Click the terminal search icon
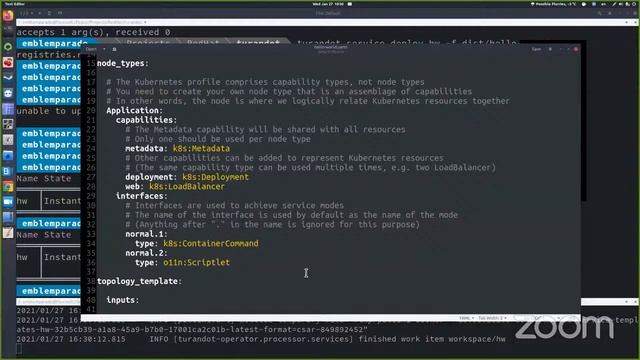The height and width of the screenshot is (360, 640). click(x=599, y=13)
